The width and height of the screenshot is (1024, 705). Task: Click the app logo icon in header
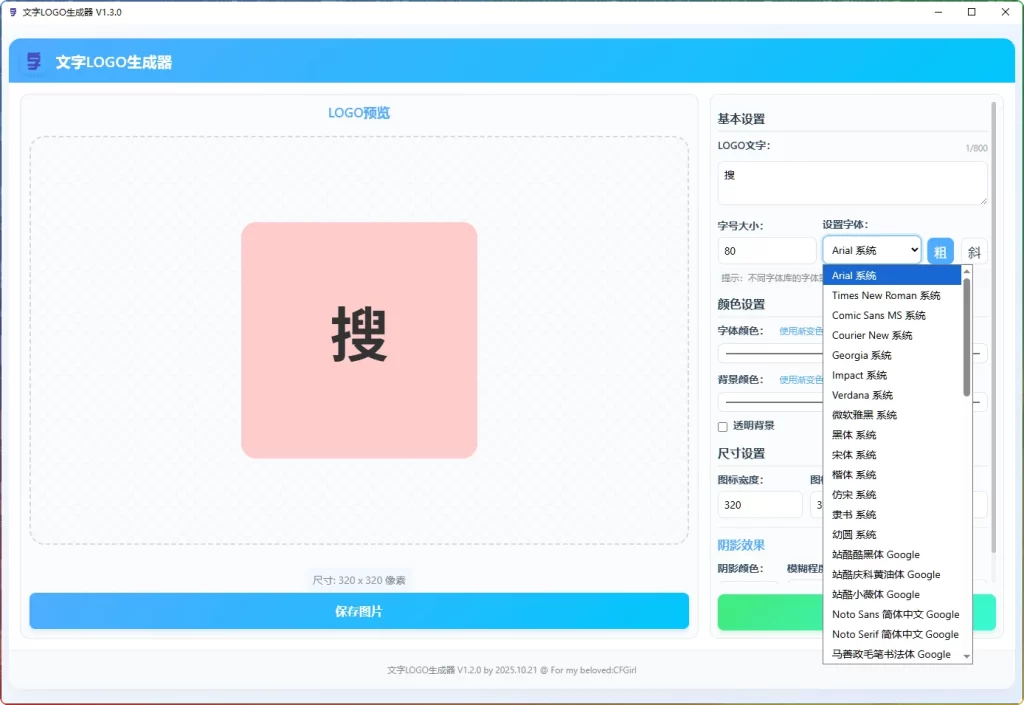pyautogui.click(x=34, y=62)
